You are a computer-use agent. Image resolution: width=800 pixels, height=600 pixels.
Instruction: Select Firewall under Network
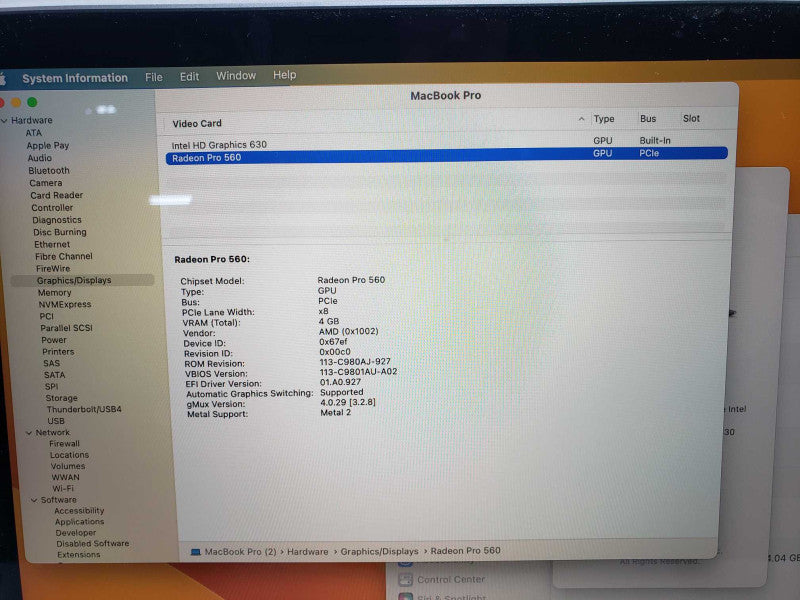[x=64, y=444]
